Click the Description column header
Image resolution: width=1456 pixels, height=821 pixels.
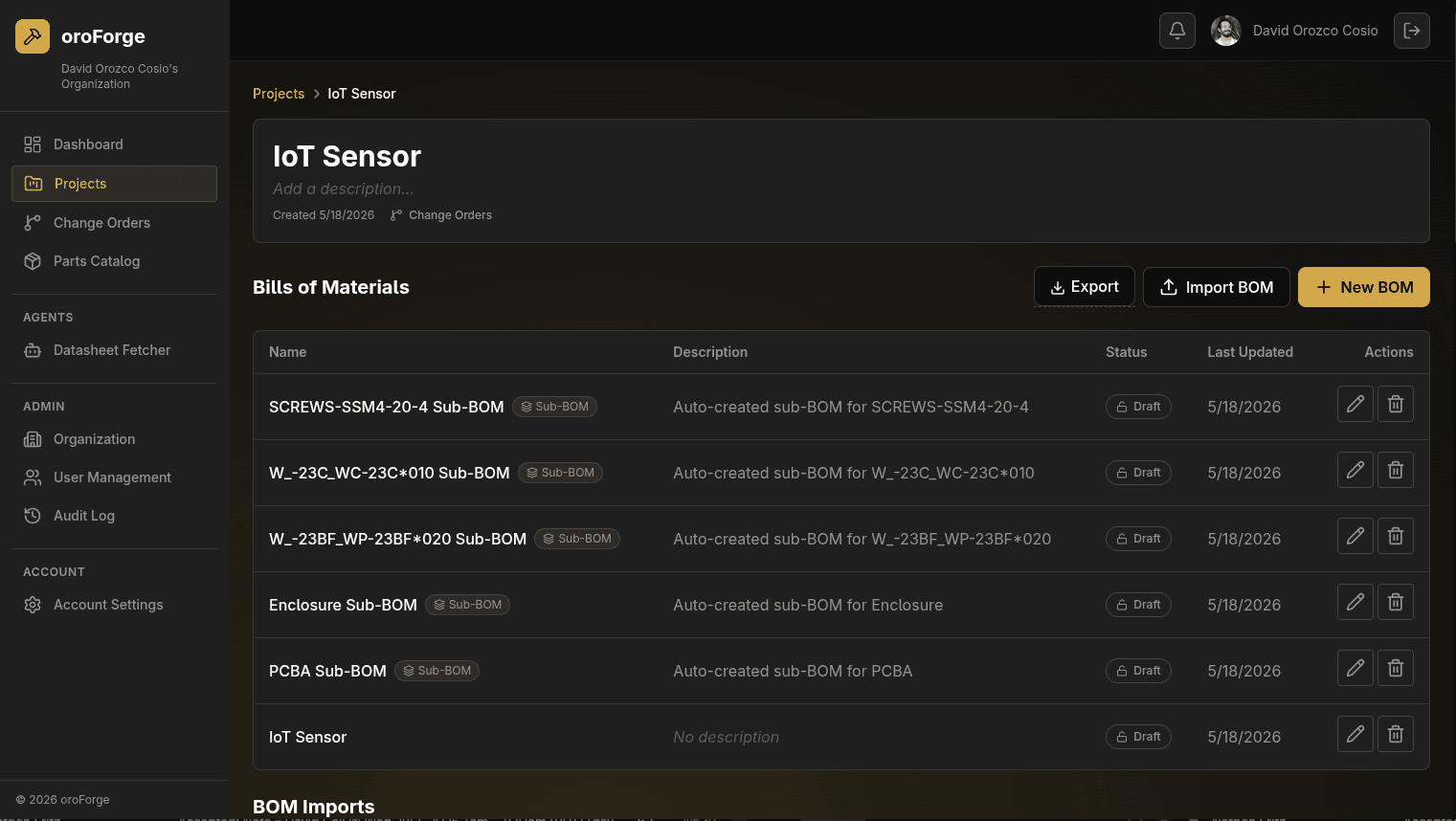[710, 352]
